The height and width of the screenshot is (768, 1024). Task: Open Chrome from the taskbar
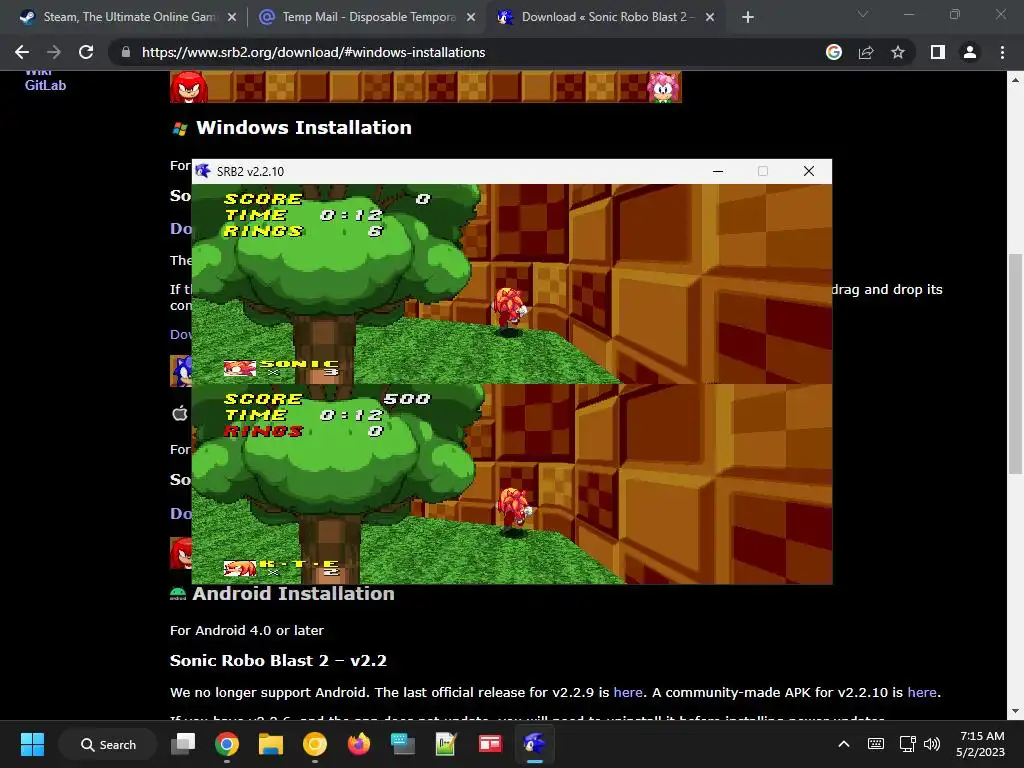227,744
